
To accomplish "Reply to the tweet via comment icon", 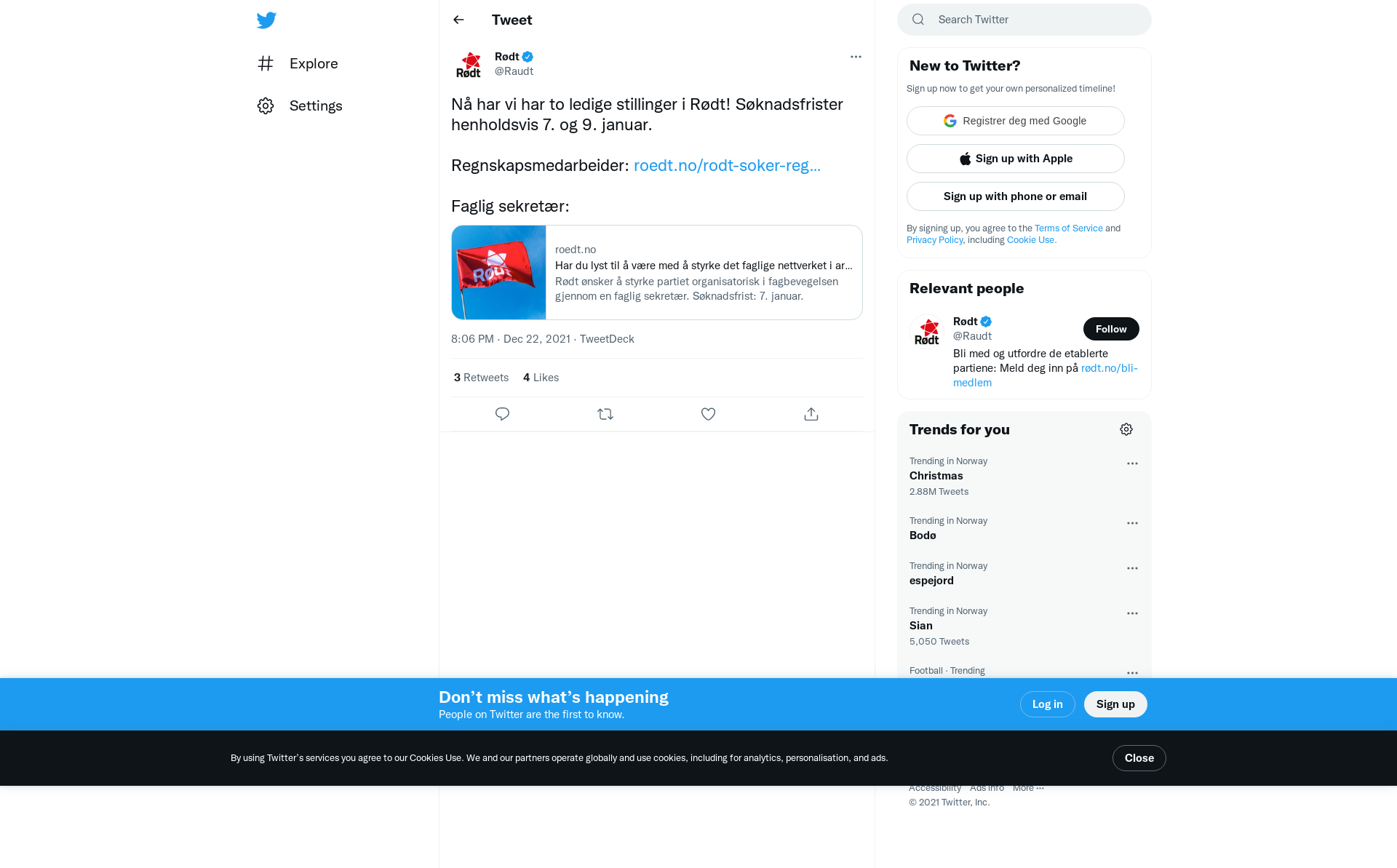I will coord(502,414).
